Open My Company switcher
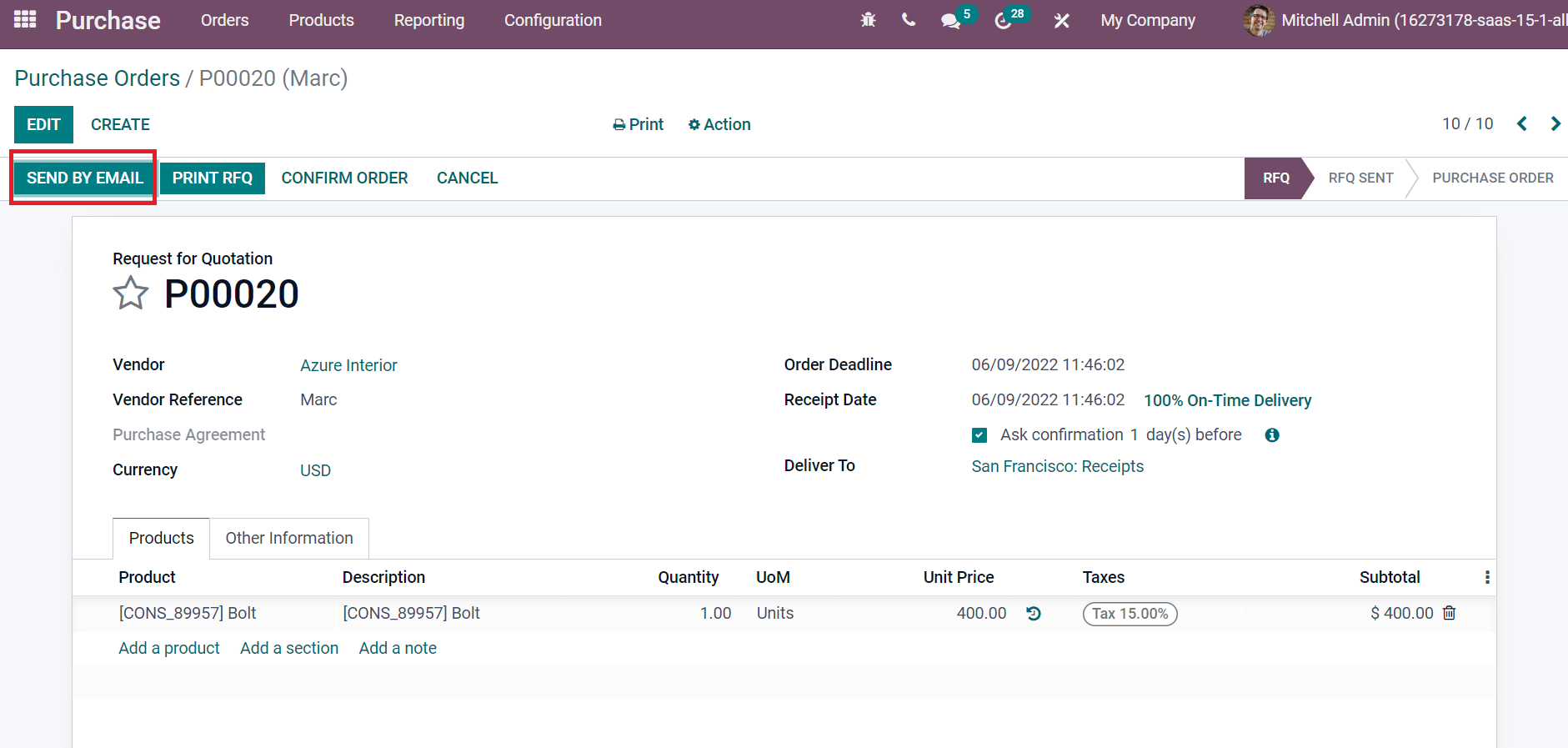 tap(1148, 21)
